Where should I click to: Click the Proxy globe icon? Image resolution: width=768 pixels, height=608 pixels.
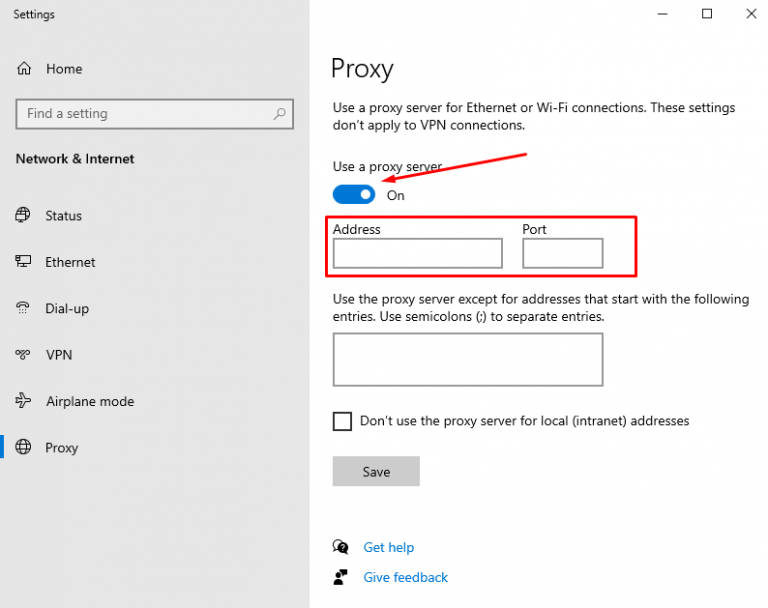tap(23, 447)
